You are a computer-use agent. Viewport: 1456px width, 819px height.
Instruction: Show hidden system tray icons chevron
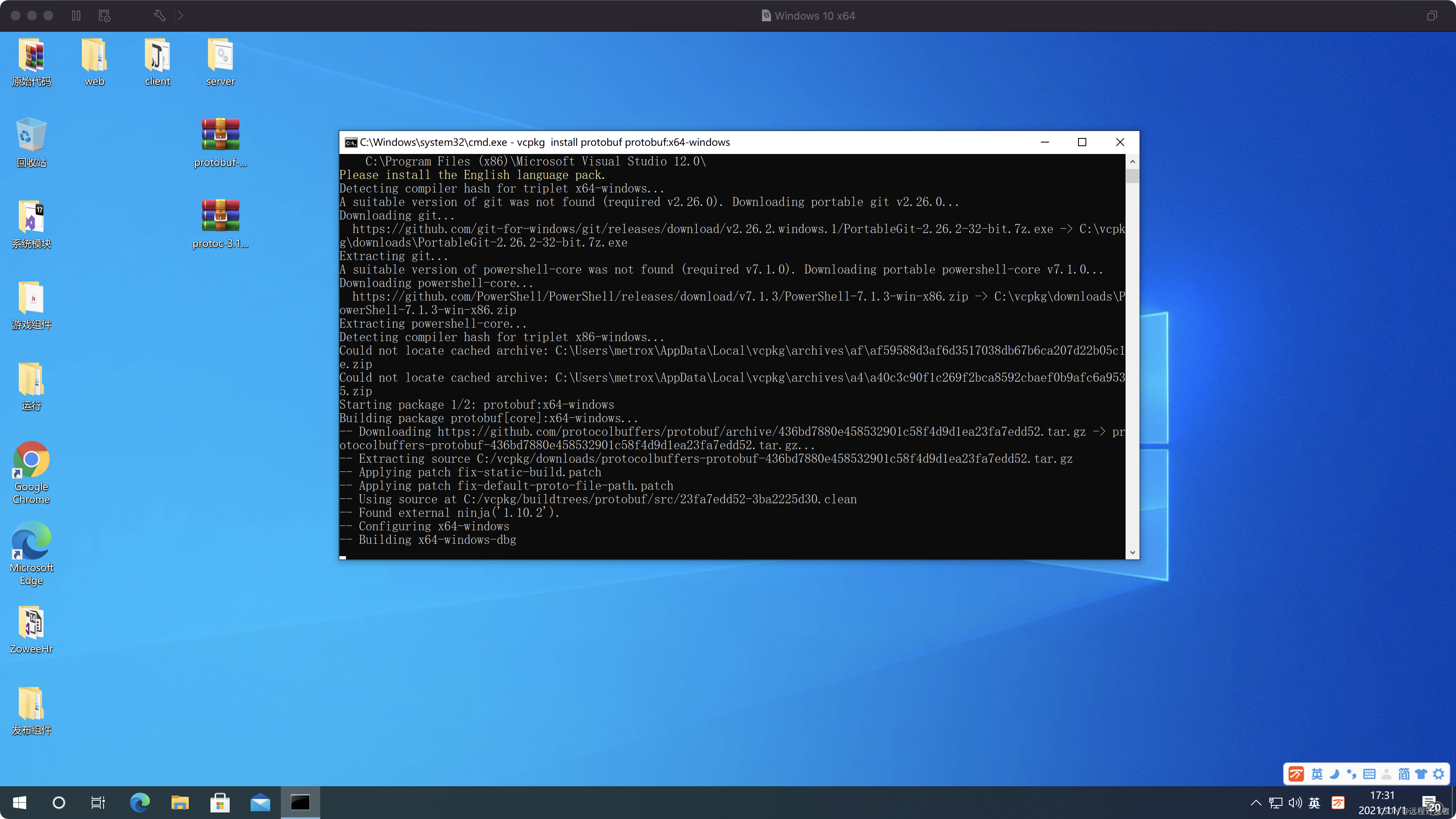click(1256, 803)
